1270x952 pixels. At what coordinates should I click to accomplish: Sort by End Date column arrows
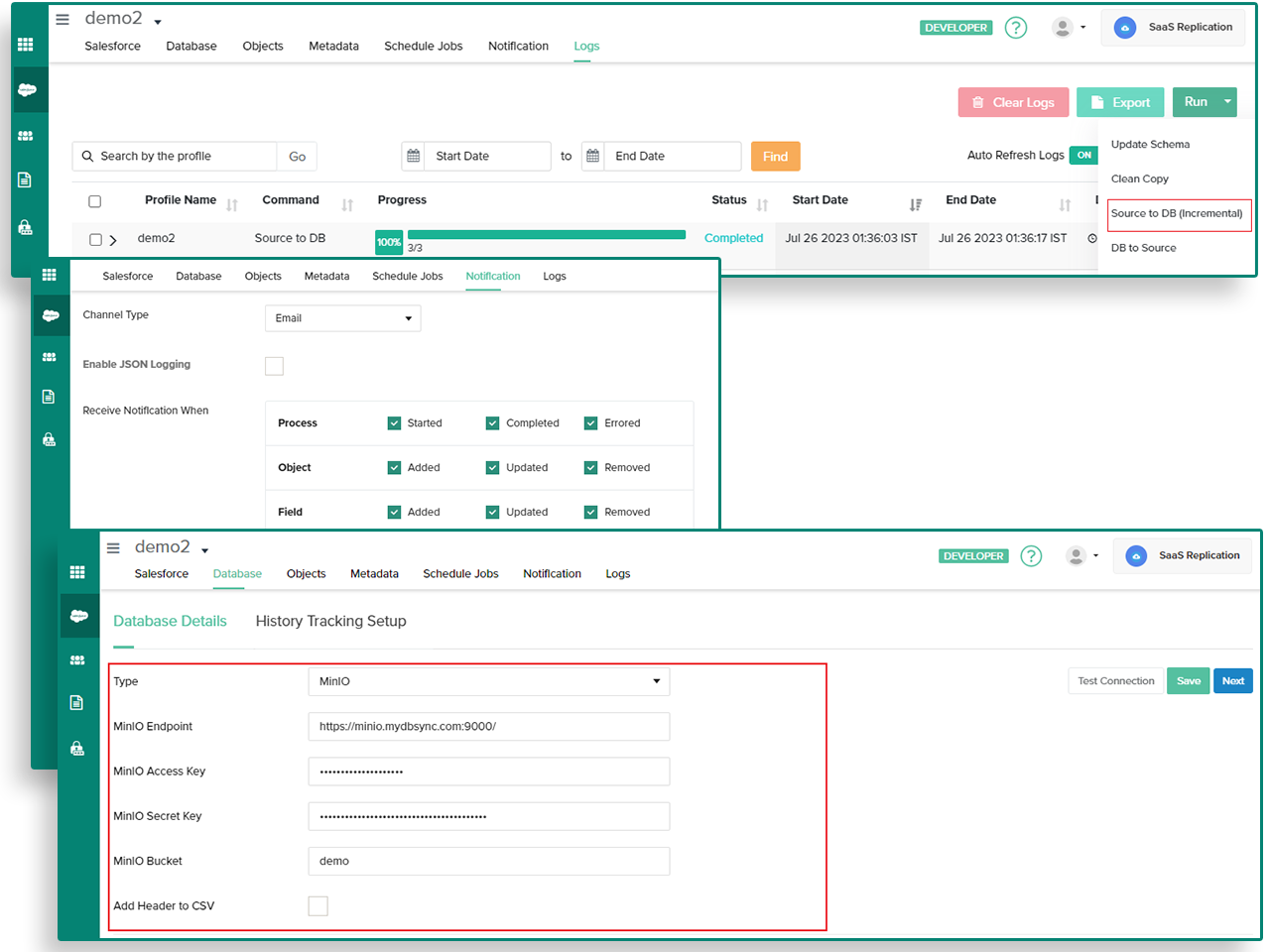[1065, 205]
